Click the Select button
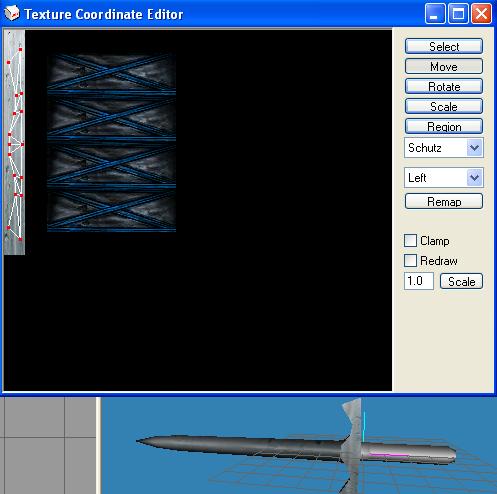This screenshot has width=497, height=494. click(x=444, y=46)
